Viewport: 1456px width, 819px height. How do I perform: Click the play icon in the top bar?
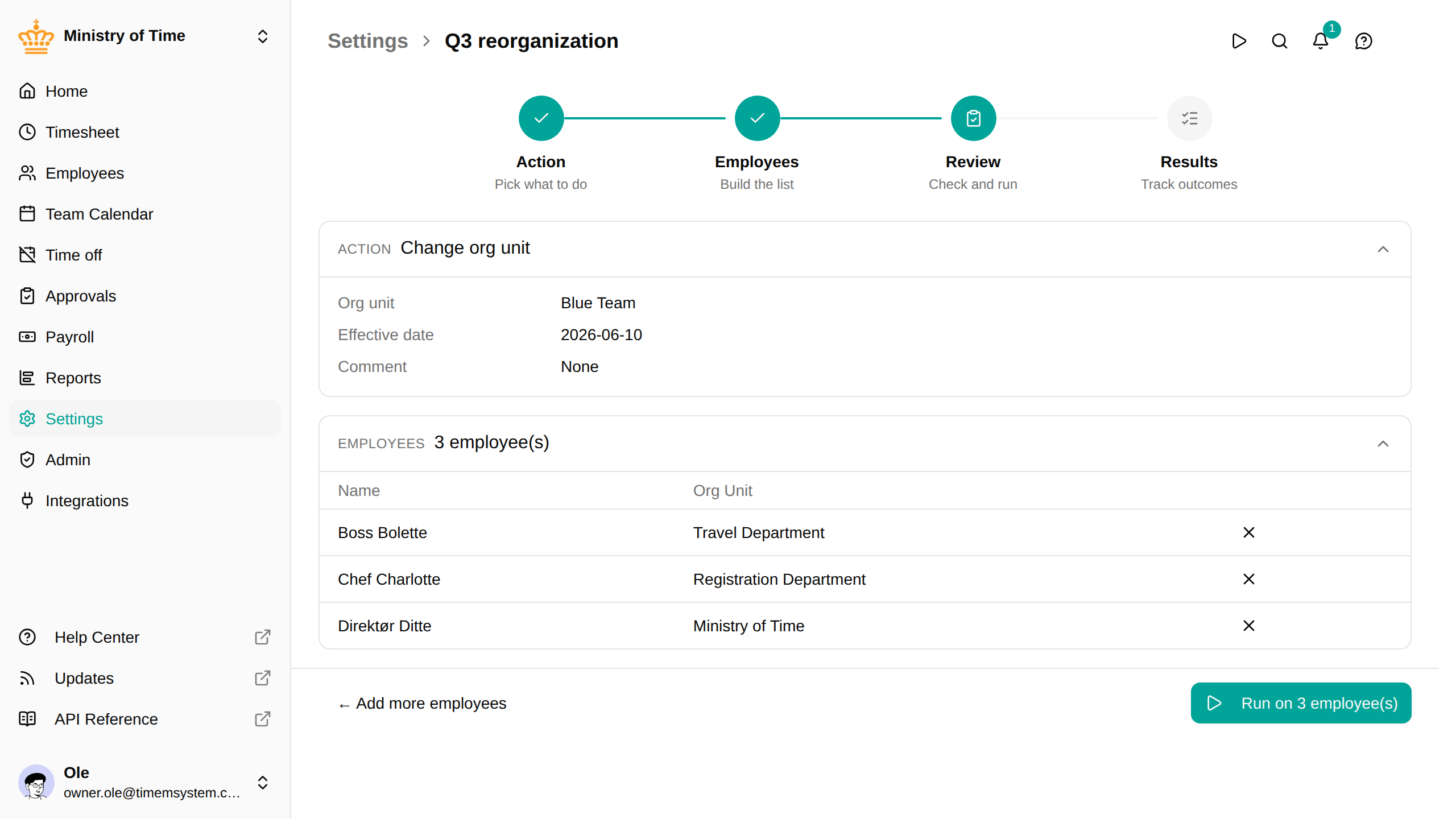pyautogui.click(x=1239, y=41)
